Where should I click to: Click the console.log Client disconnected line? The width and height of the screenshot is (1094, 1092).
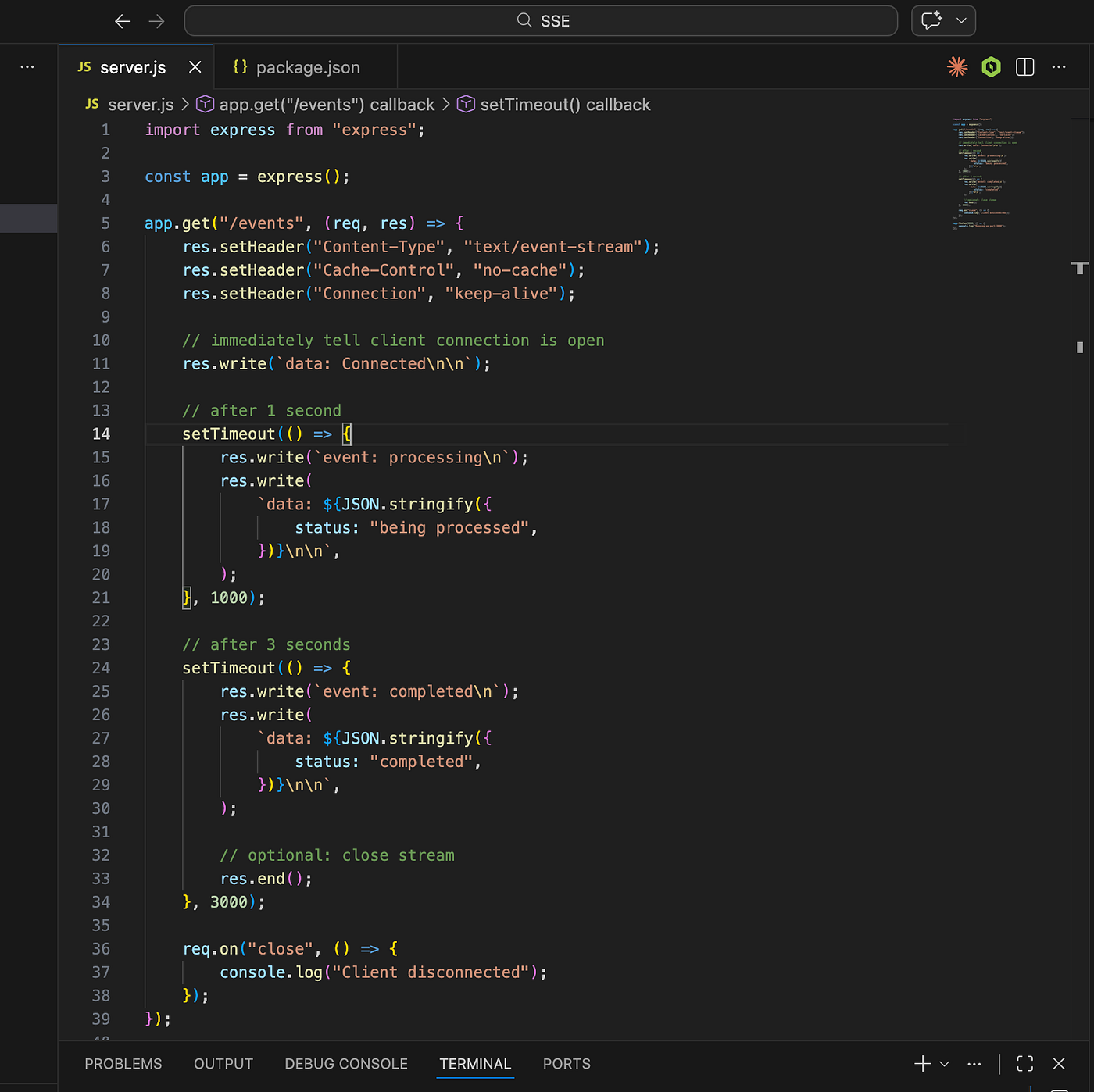point(384,972)
